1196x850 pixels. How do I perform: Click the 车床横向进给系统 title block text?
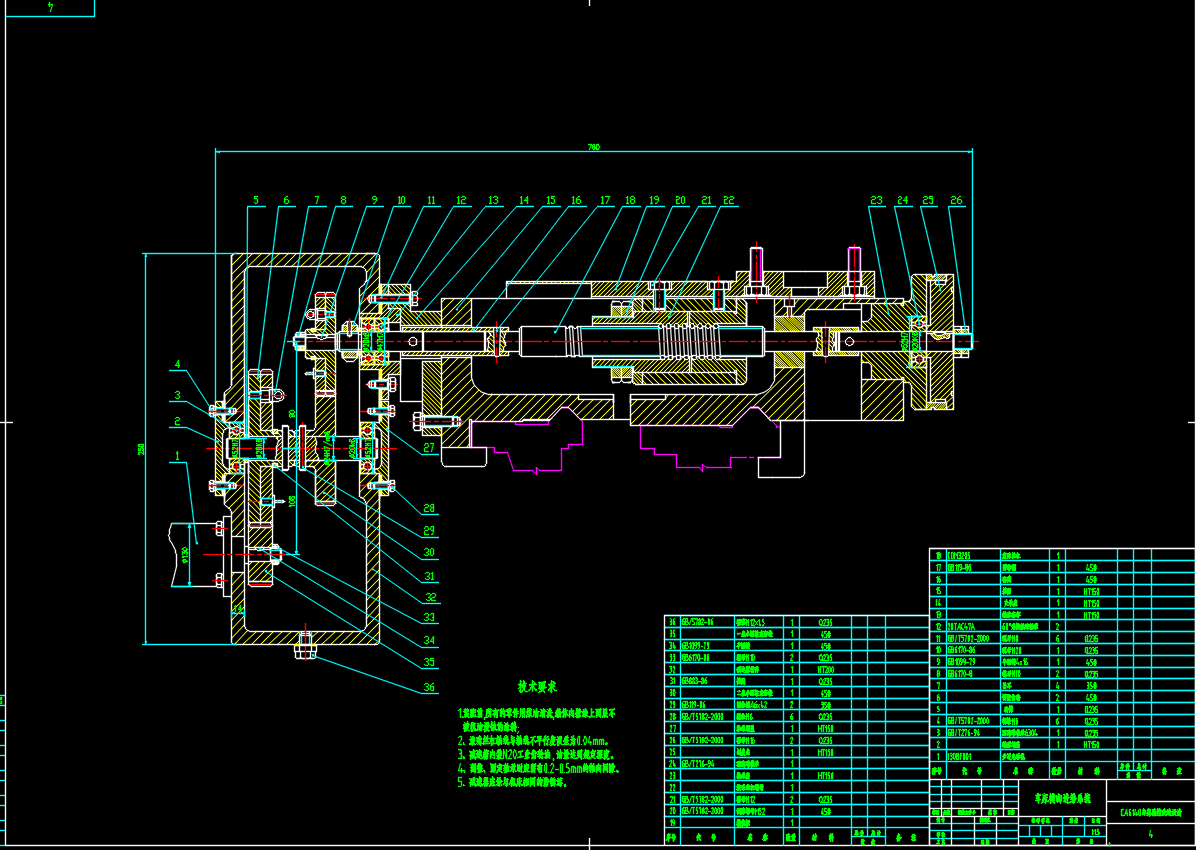1063,799
